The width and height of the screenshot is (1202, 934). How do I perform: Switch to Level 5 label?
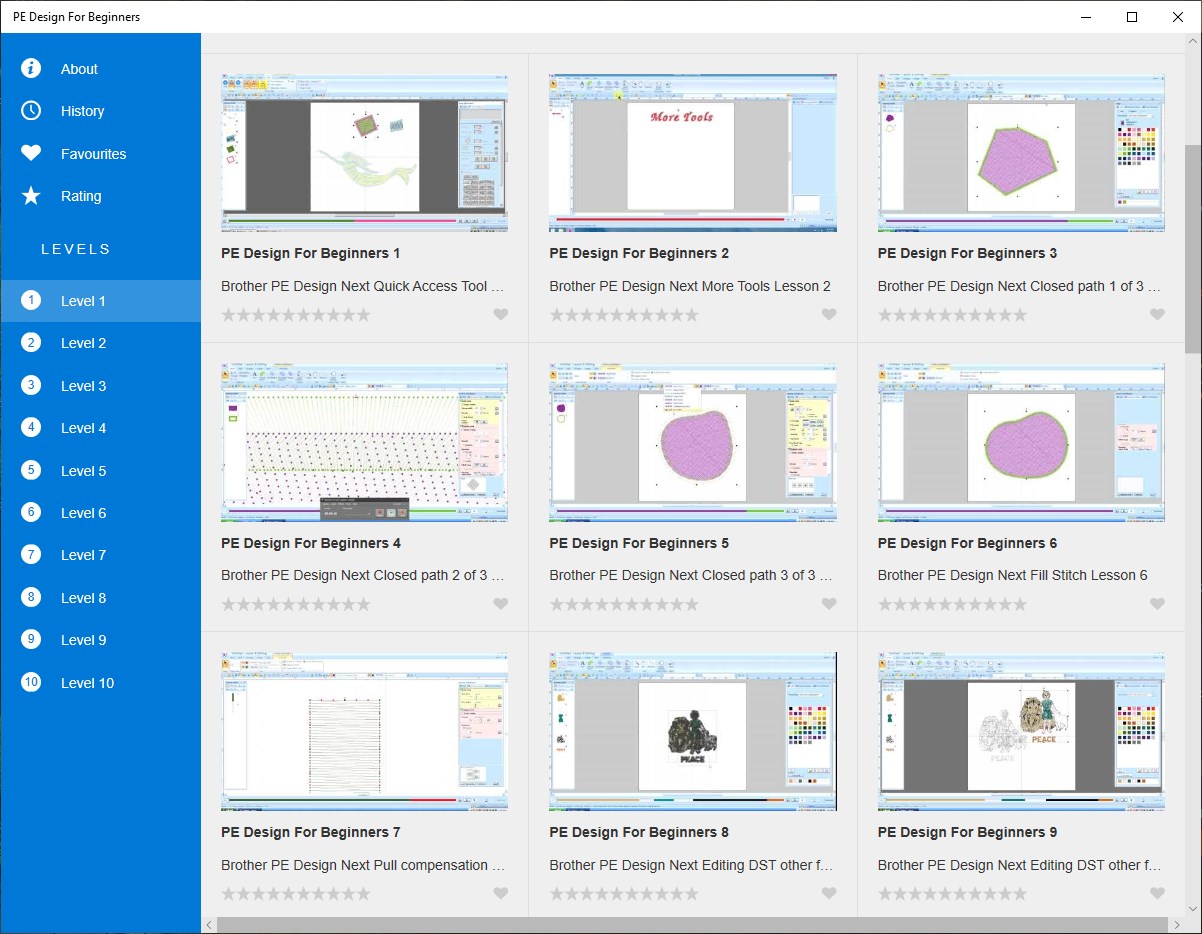[83, 471]
